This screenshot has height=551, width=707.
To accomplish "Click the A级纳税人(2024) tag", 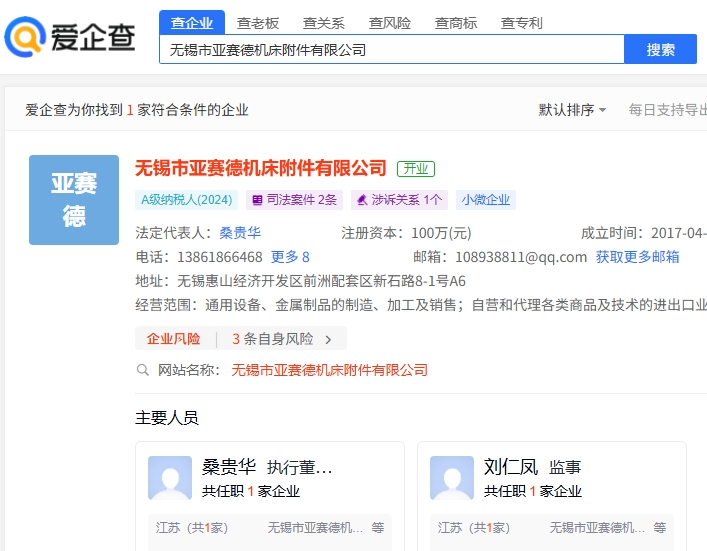I will point(187,200).
